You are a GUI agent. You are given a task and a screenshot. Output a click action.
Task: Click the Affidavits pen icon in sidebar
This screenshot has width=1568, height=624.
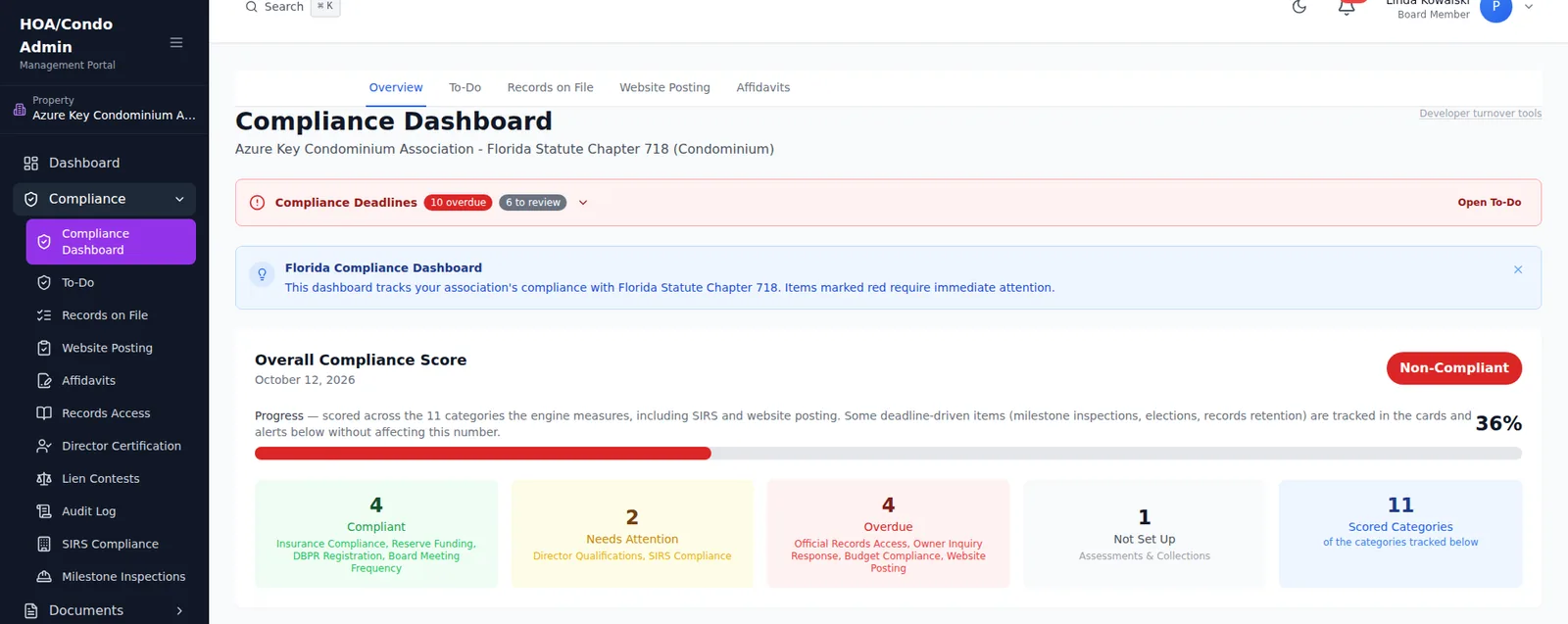44,381
